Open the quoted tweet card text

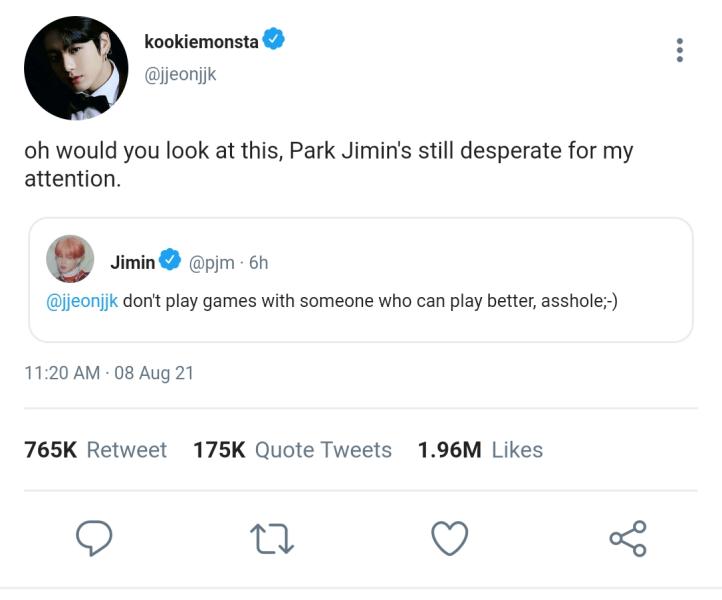coord(370,301)
